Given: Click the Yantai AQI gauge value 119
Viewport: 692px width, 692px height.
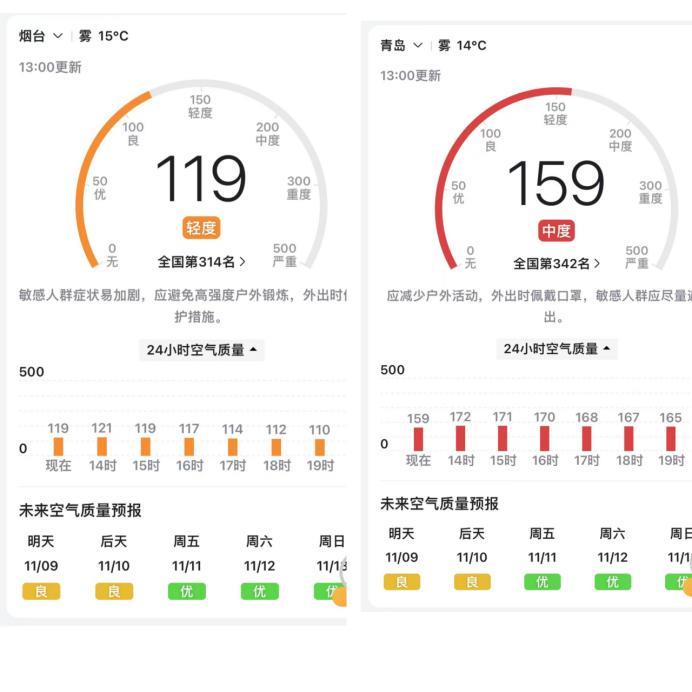Looking at the screenshot, I should (x=201, y=180).
